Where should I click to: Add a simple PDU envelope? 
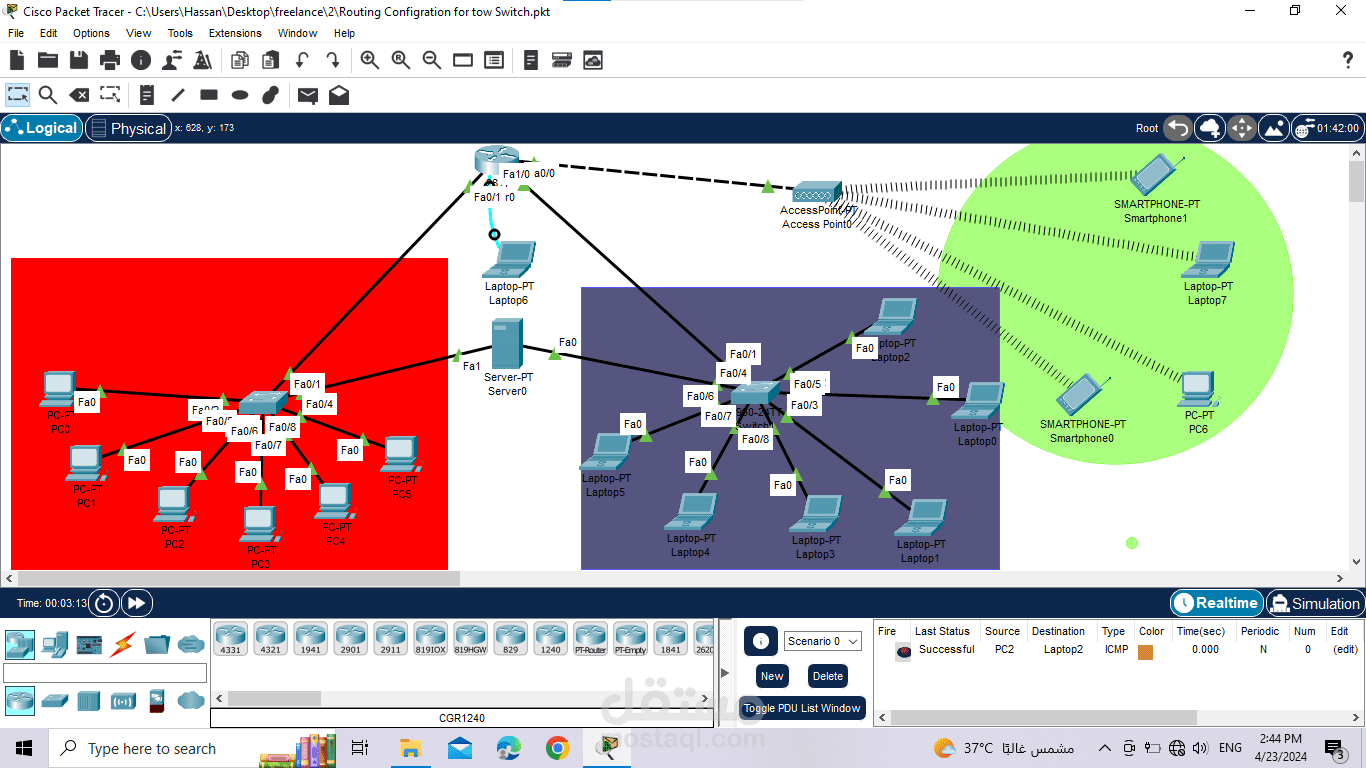(x=308, y=95)
